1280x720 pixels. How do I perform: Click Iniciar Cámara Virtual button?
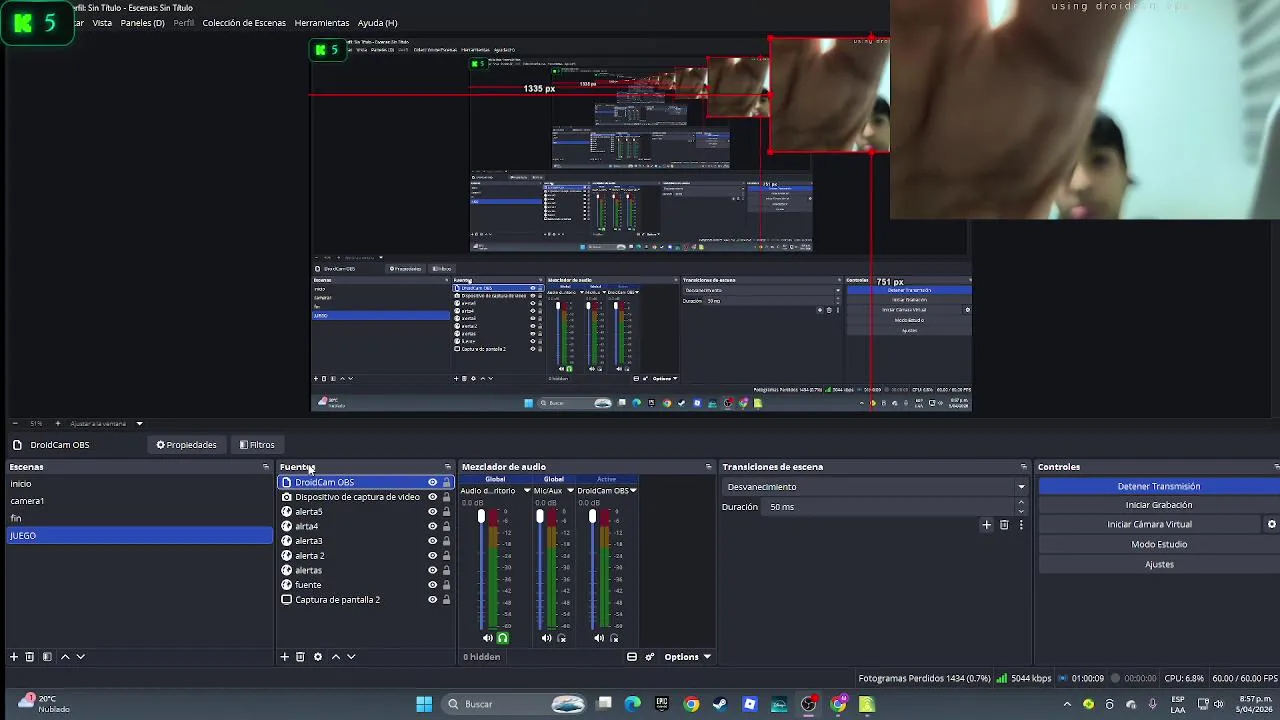coord(1149,524)
